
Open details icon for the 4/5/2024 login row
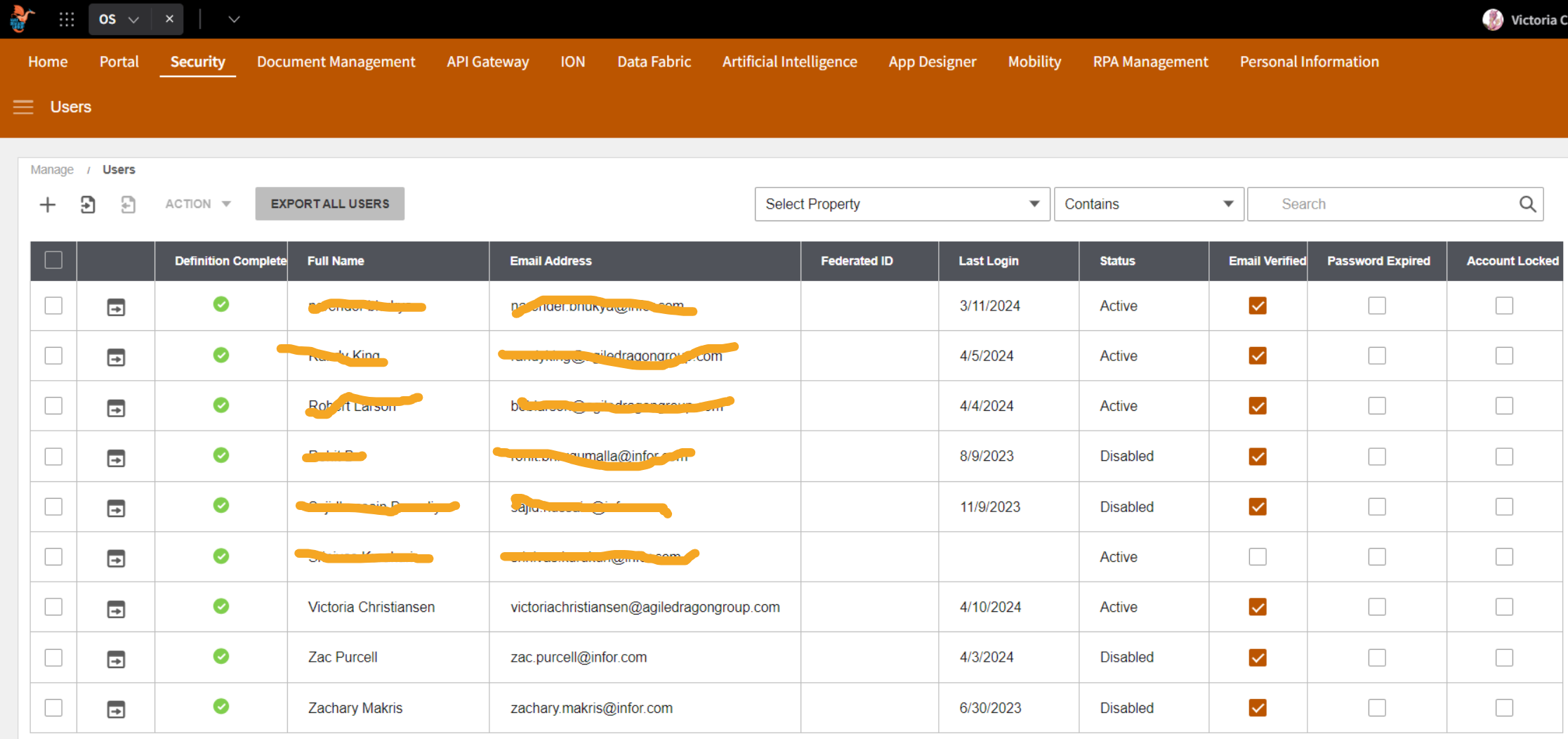tap(116, 358)
